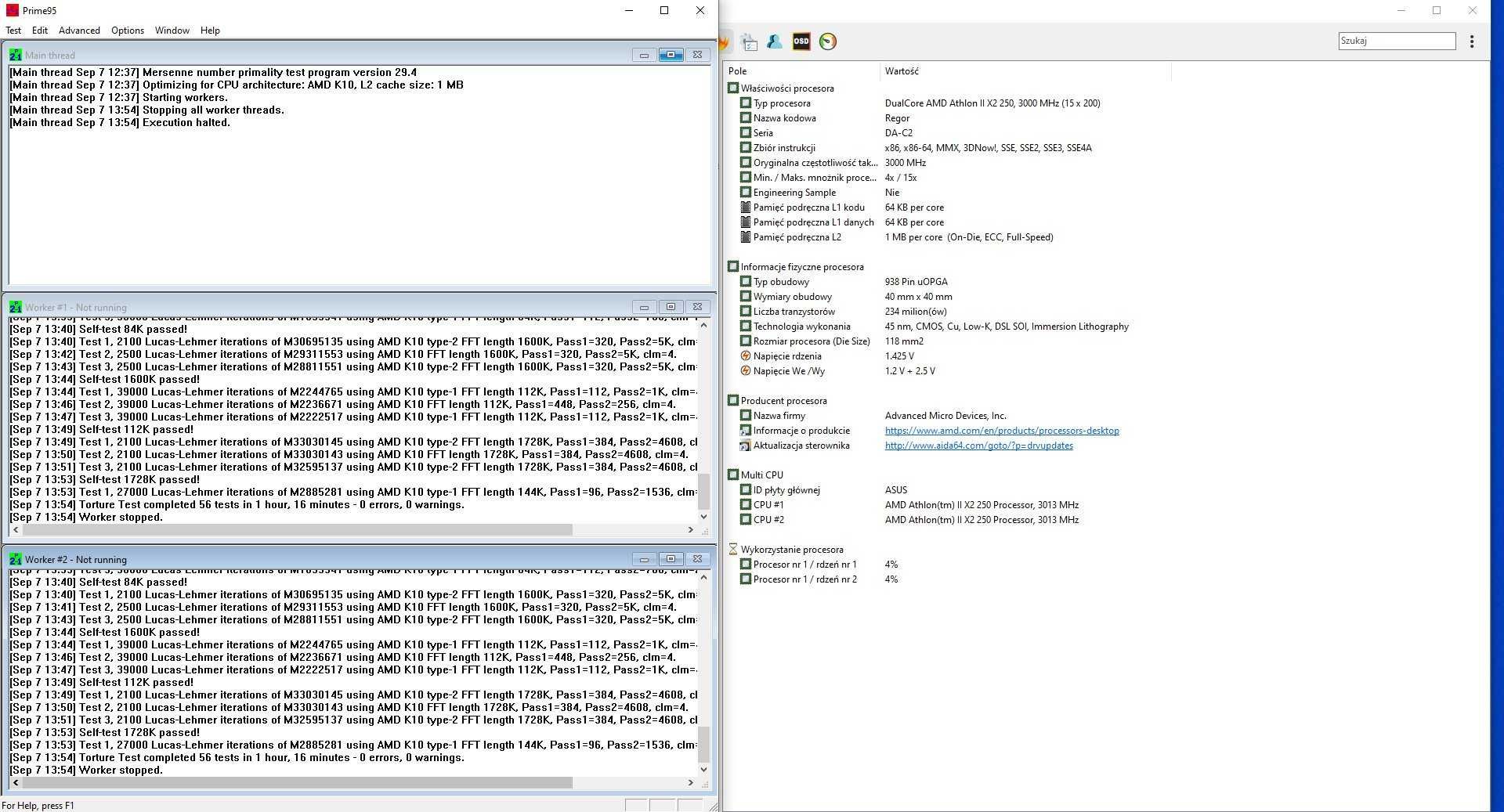Click the Worker #1 window icon
The height and width of the screenshot is (812, 1504).
(16, 307)
